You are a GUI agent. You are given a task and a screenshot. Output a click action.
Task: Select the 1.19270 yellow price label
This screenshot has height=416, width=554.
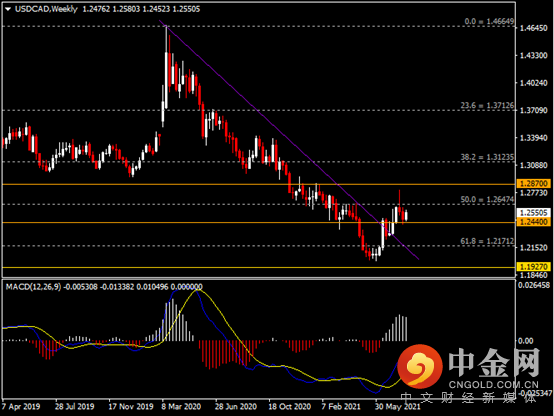(534, 266)
